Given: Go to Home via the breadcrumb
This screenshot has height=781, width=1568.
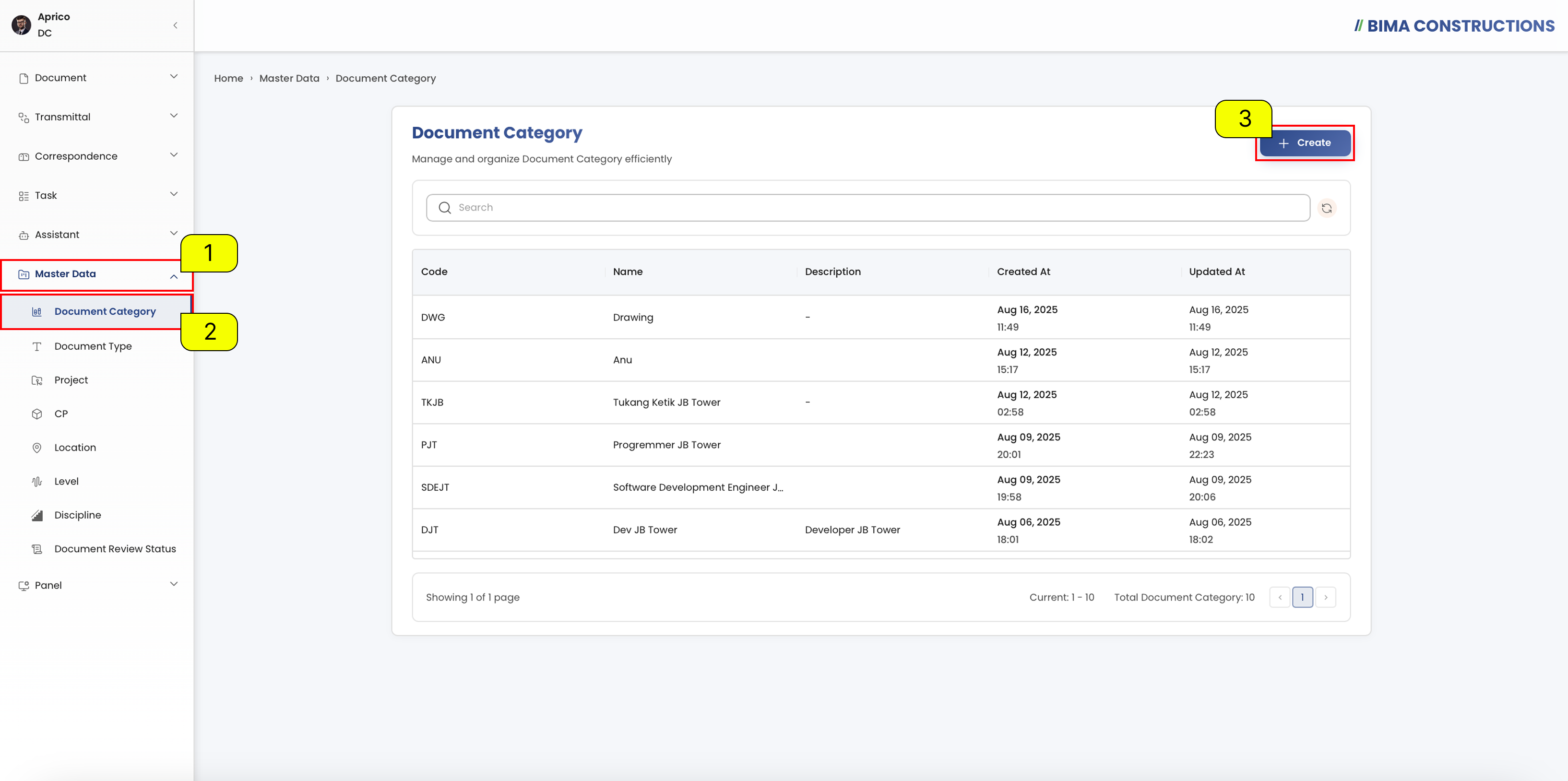Looking at the screenshot, I should coord(228,79).
